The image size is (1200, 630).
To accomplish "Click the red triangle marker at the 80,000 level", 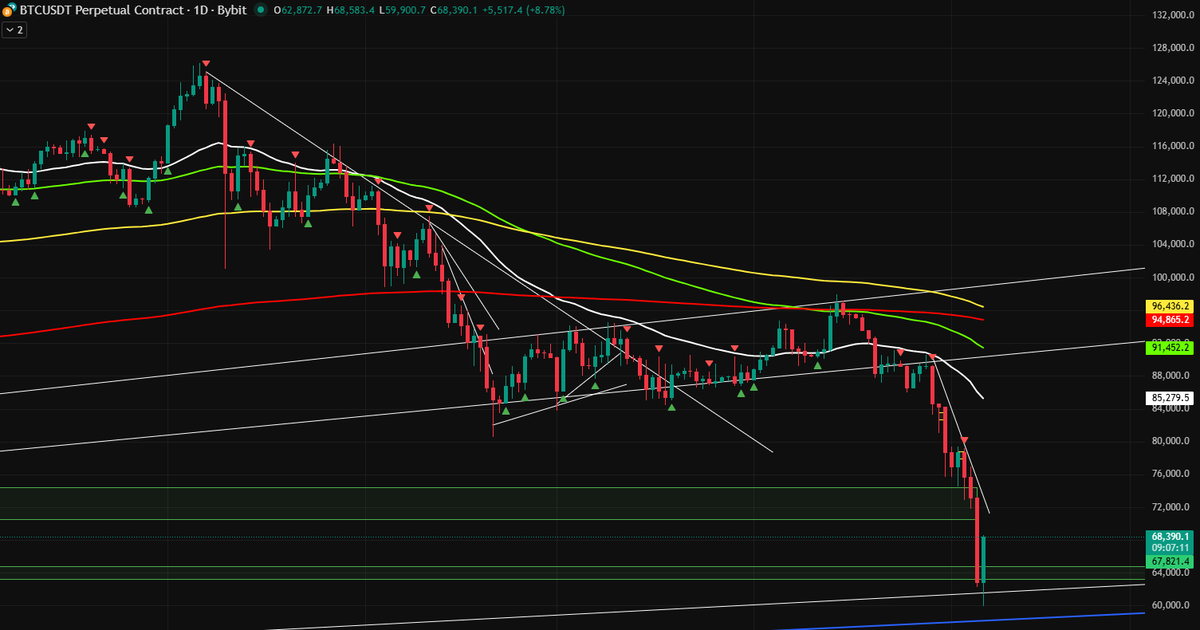I will [965, 440].
